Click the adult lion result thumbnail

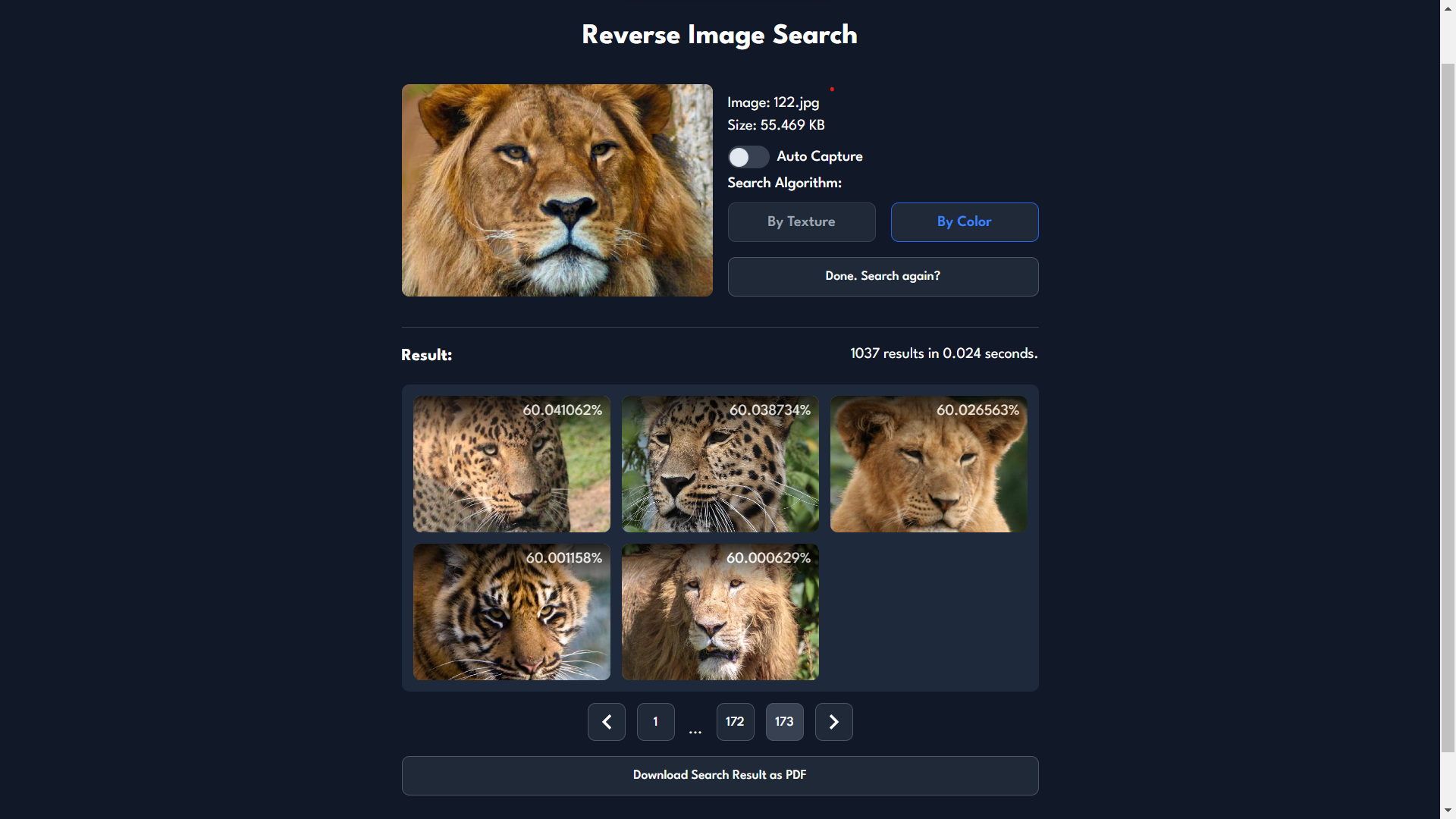click(x=719, y=611)
